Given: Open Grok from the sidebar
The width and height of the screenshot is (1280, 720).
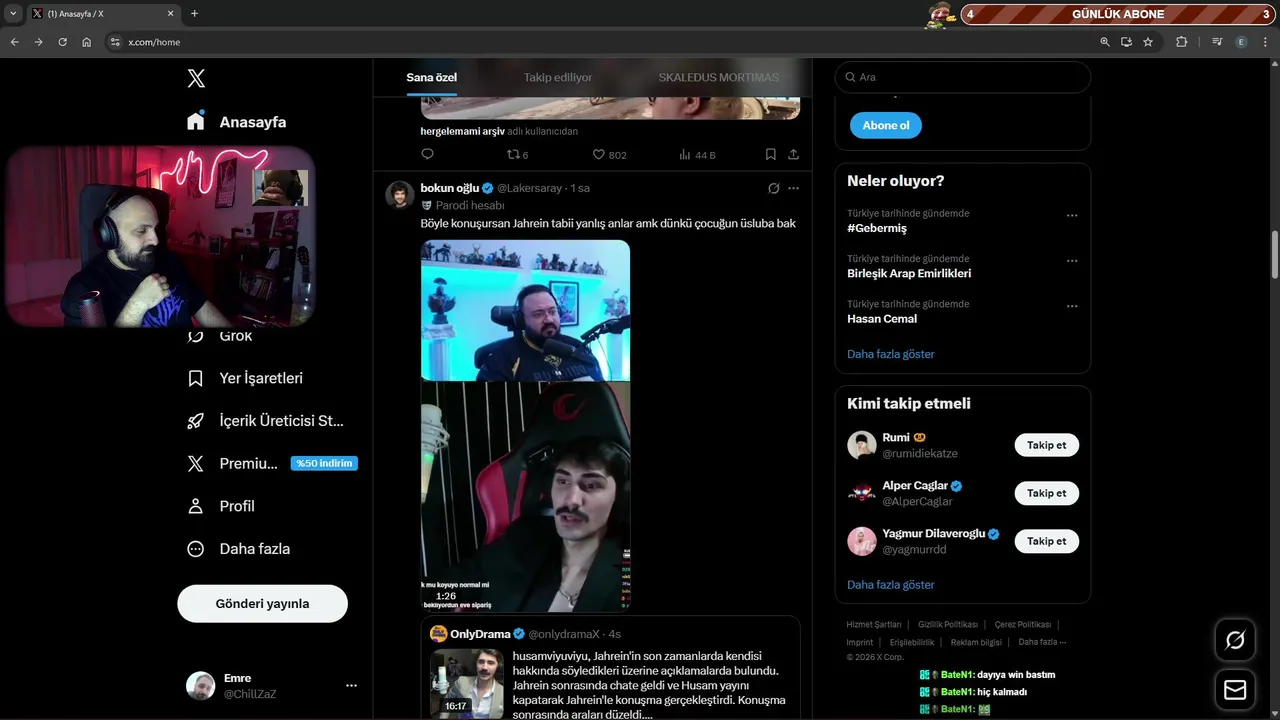Looking at the screenshot, I should [x=222, y=336].
